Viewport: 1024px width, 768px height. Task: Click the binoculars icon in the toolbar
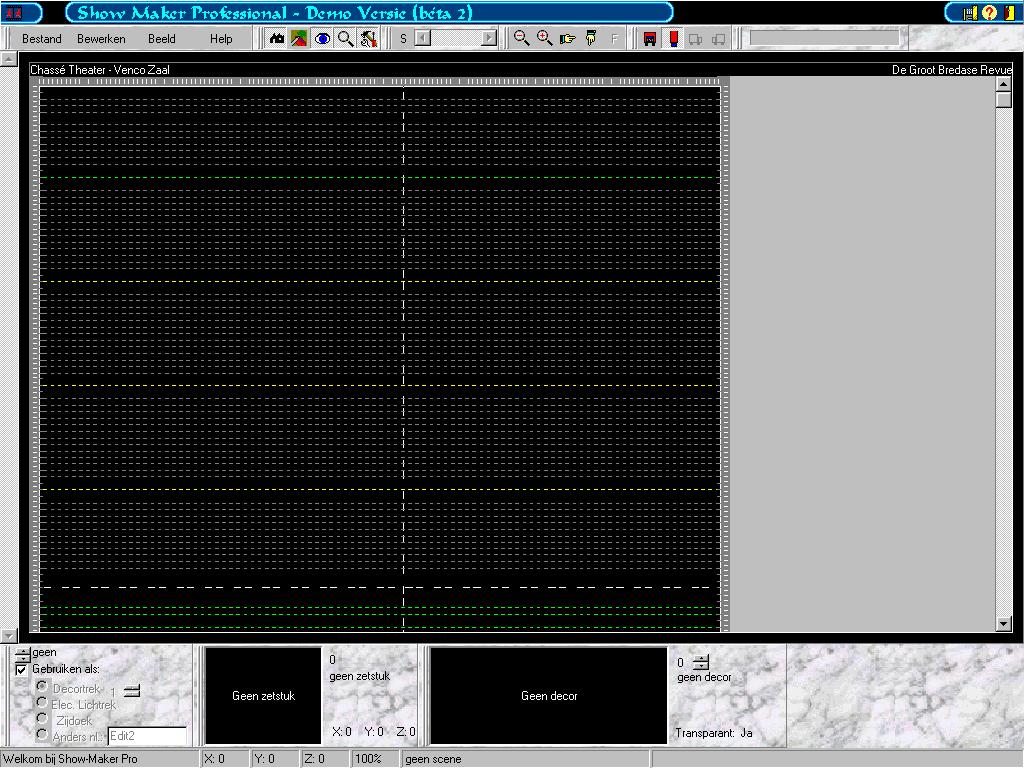point(277,39)
